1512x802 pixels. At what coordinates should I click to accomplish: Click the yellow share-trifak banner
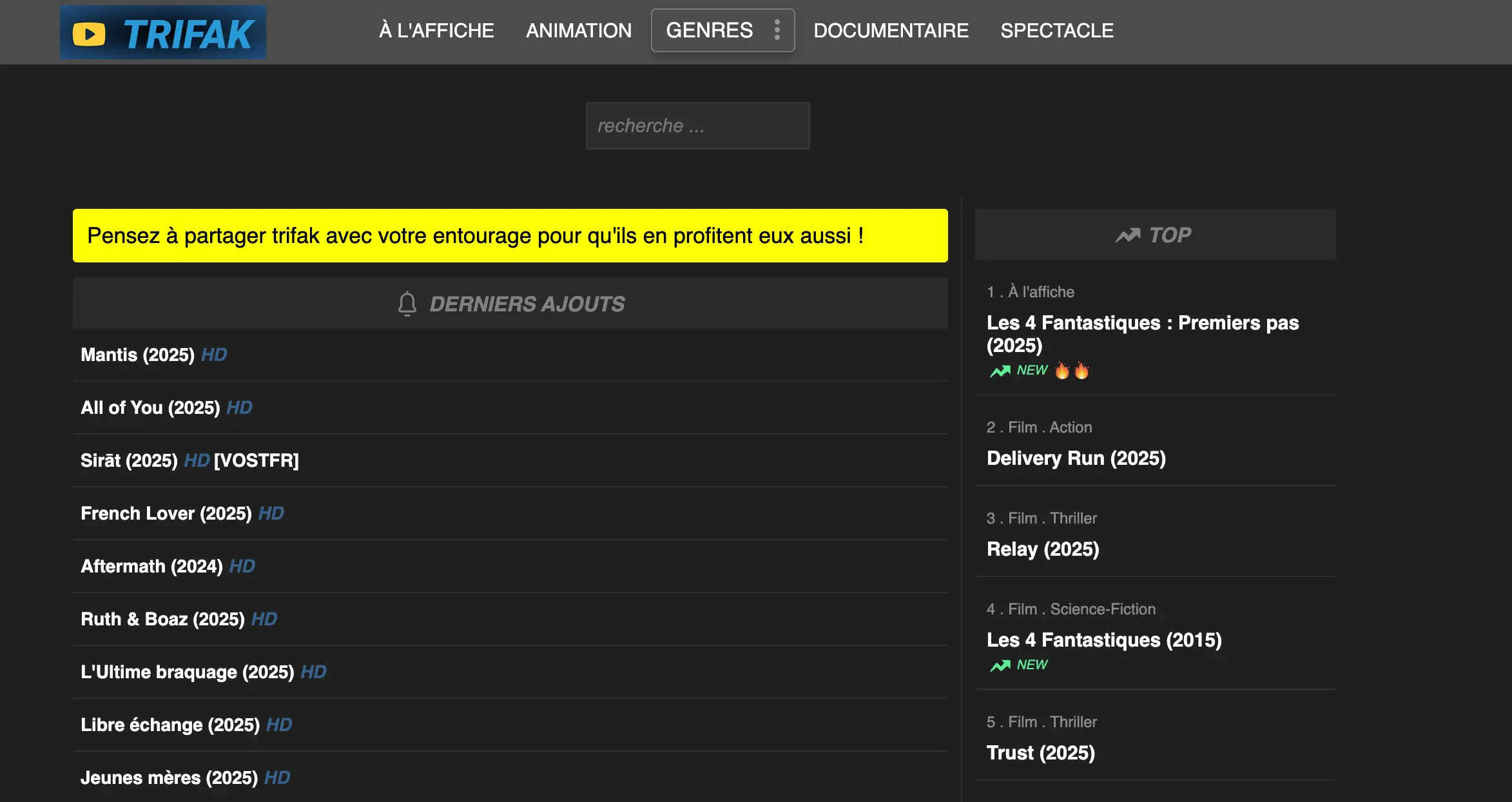[x=509, y=236]
